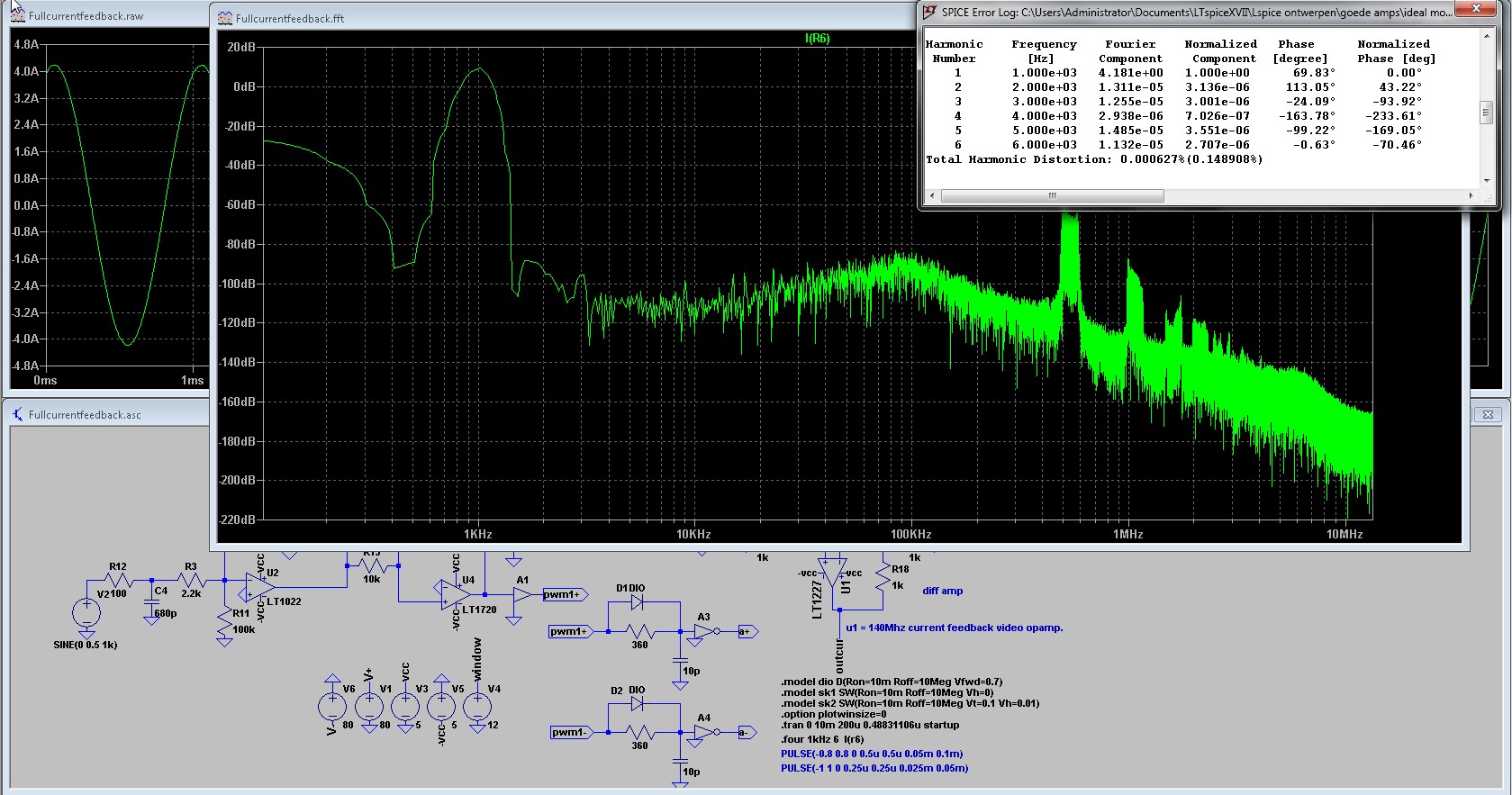Select diode D2 in the schematic

click(x=637, y=704)
